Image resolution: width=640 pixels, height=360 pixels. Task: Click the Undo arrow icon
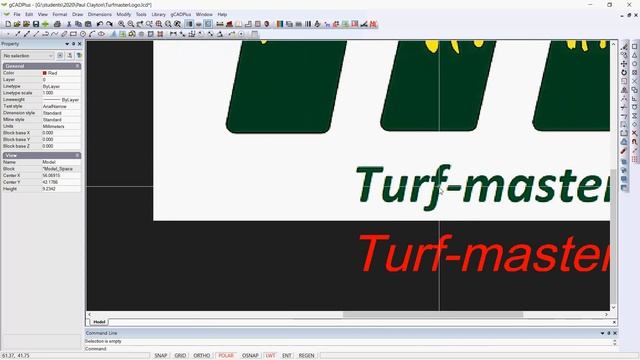pos(100,24)
